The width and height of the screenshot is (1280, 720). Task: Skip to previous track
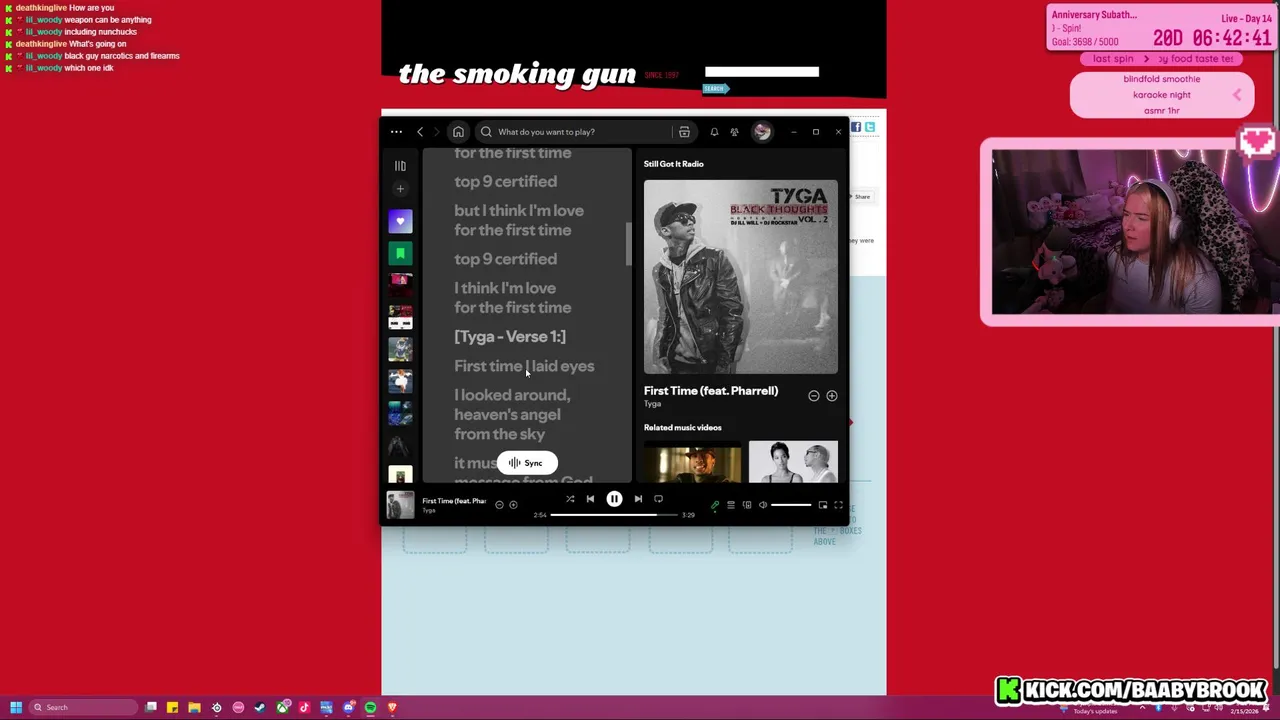click(590, 499)
